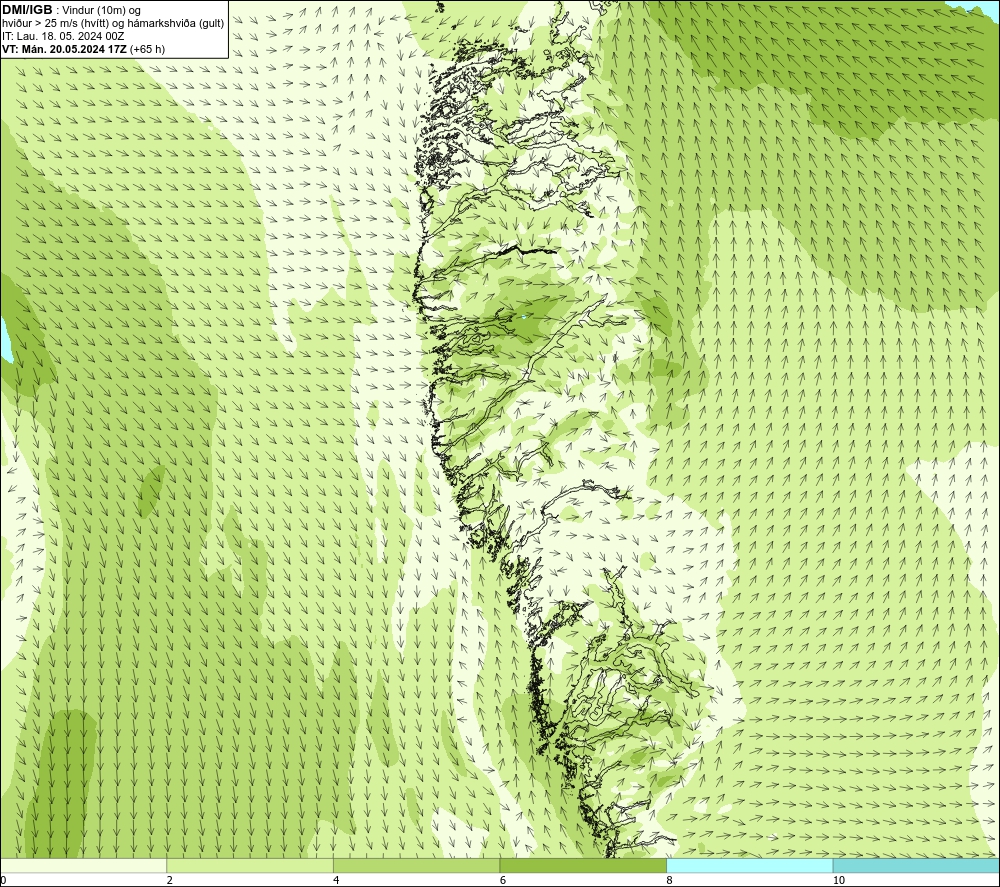Click the palest 0–2 m/s legend swatch

click(84, 865)
